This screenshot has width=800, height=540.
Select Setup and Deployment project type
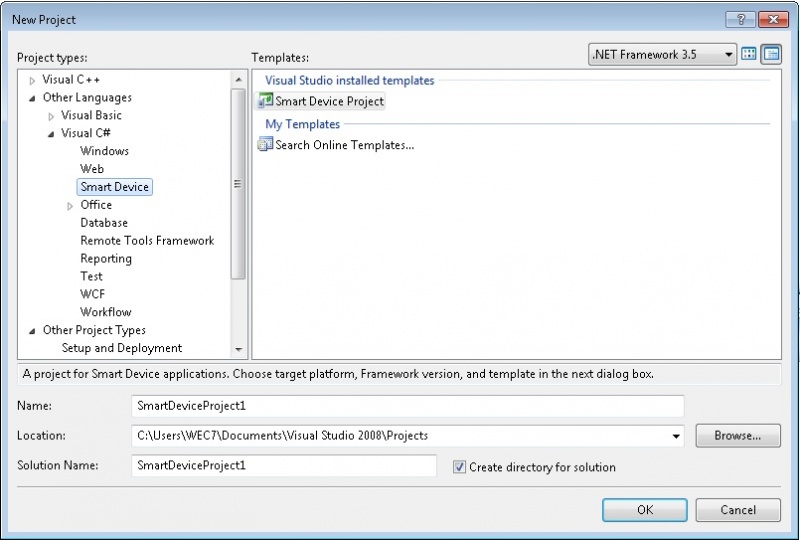(122, 348)
